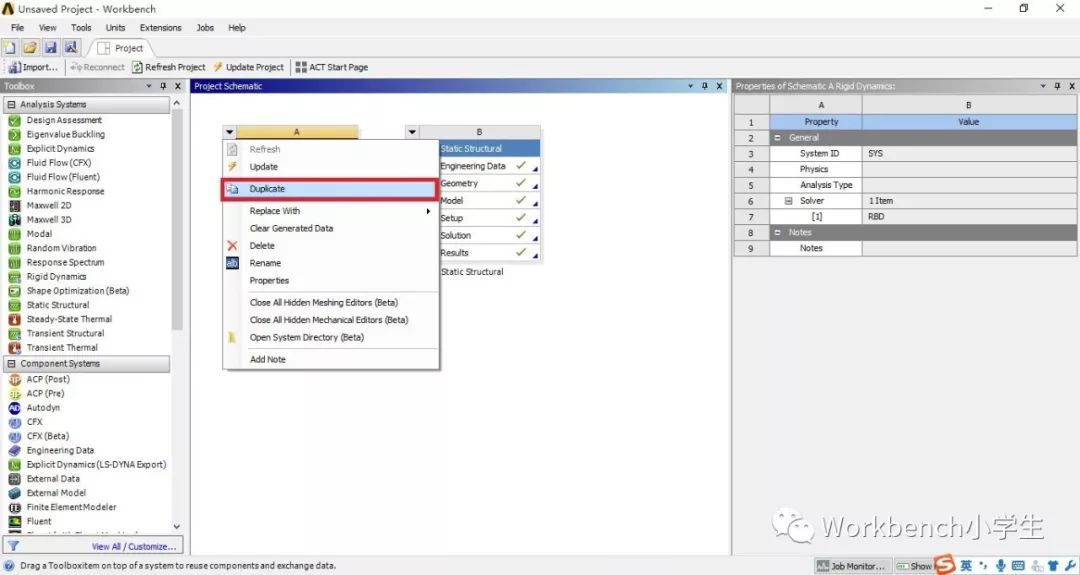Collapse the Notes properties section
1080x575 pixels.
click(778, 233)
